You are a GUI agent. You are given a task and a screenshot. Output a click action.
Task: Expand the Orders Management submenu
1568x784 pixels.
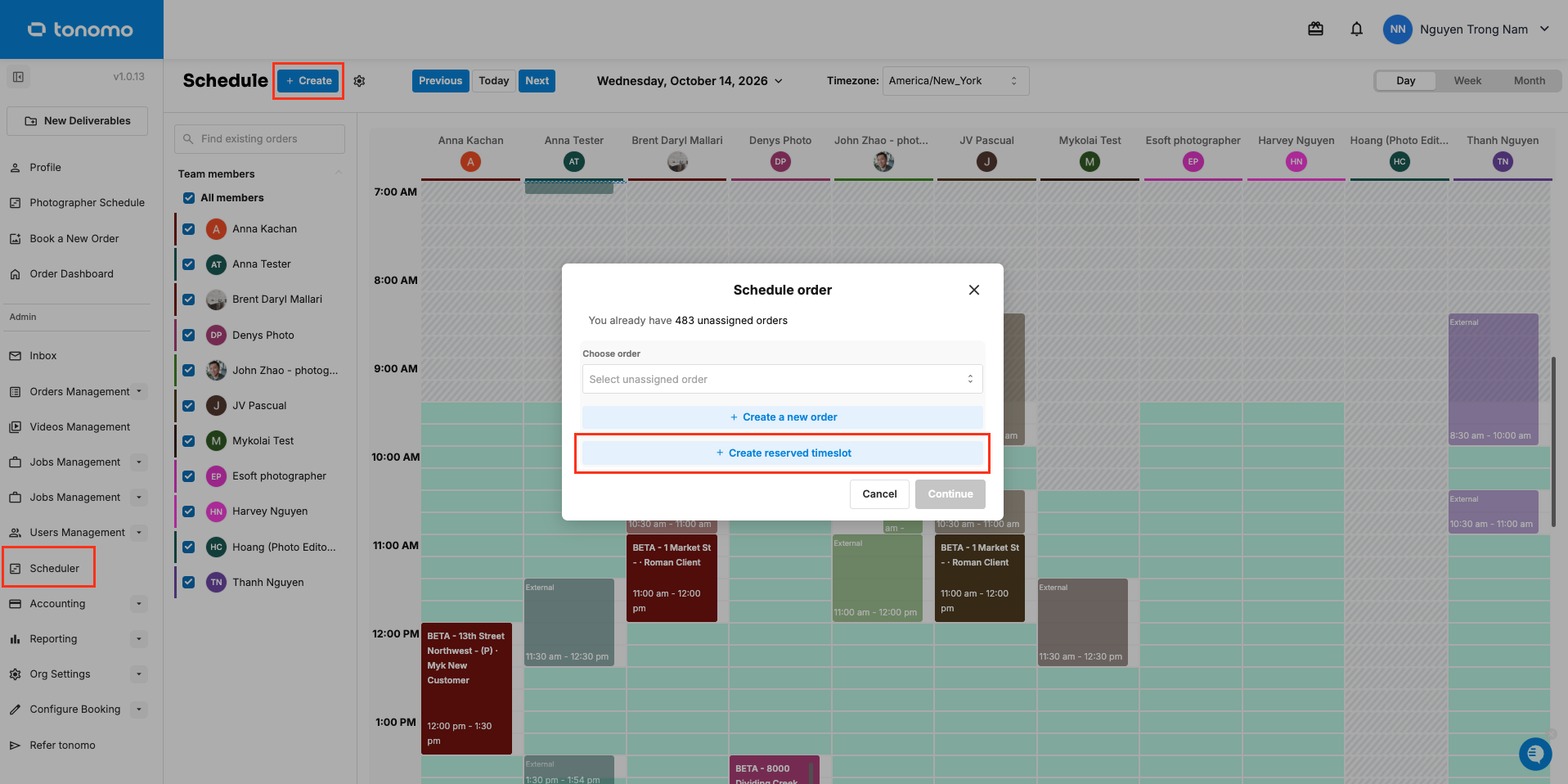point(139,391)
